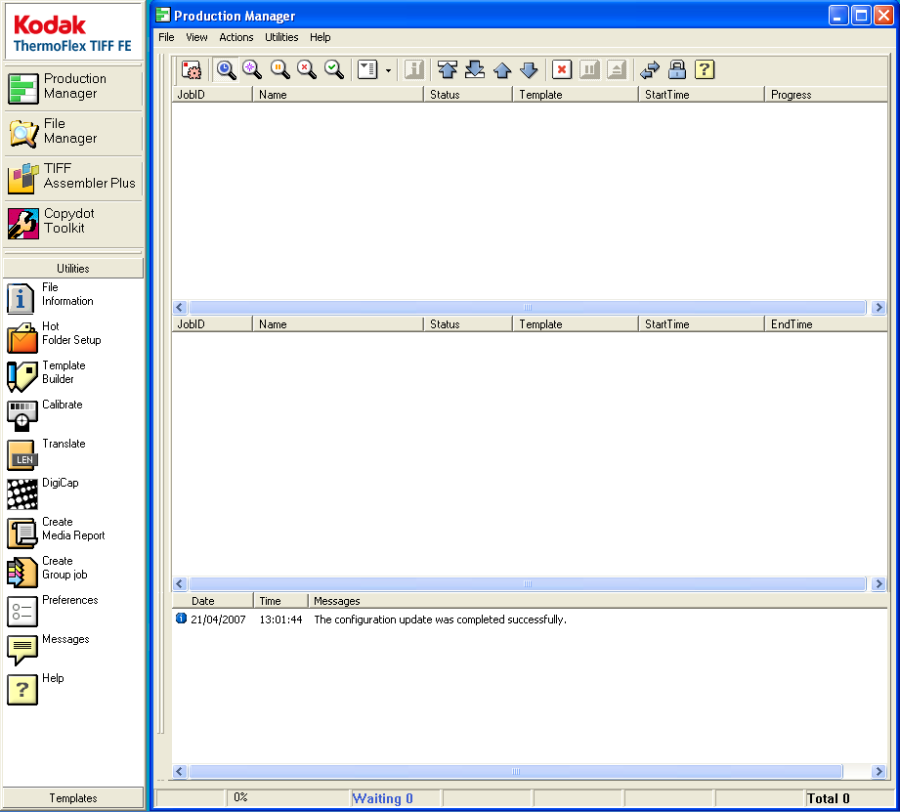
Task: Toggle the paused jobs magnifier filter
Action: point(280,70)
